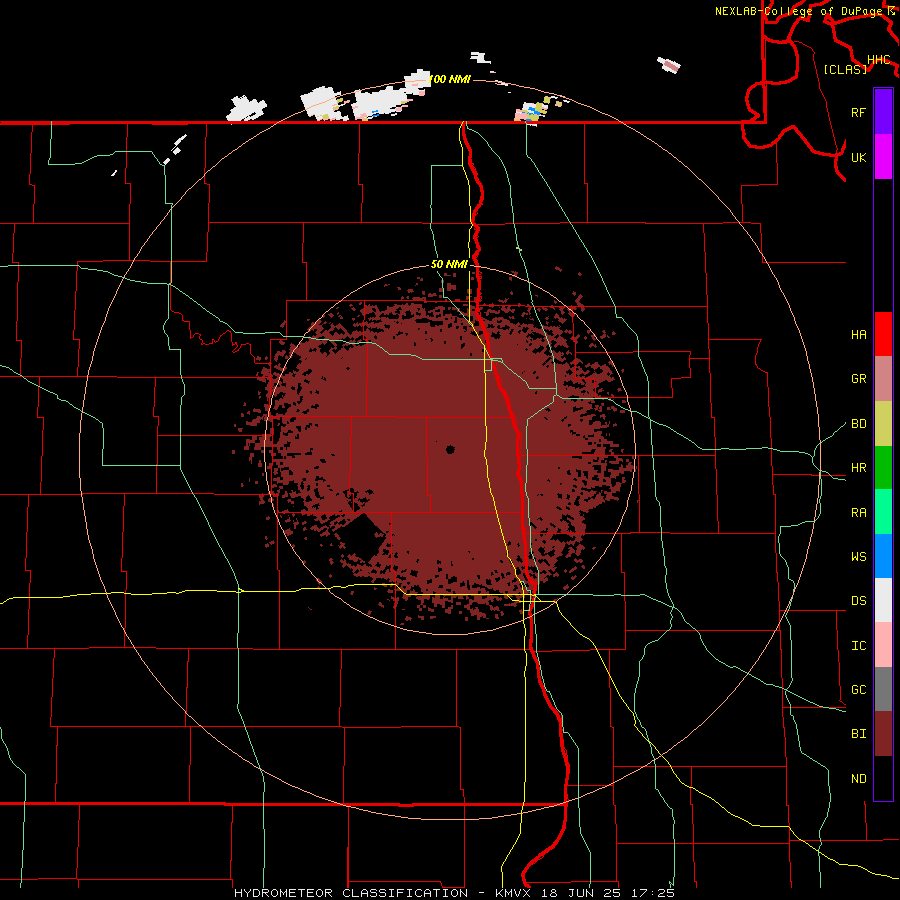
Task: Click the HA legend label
Action: 858,334
